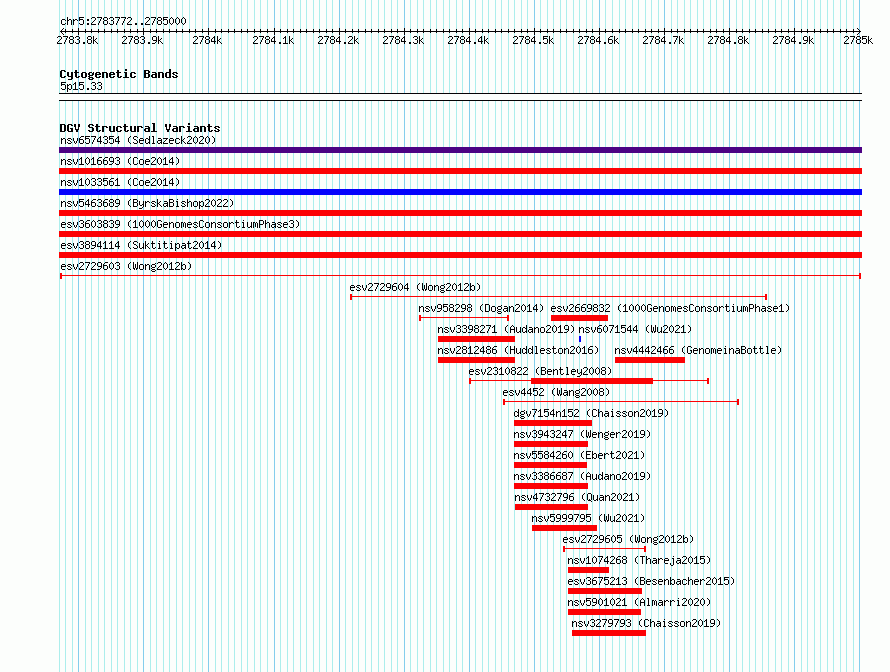
Task: Click esv2729603 (Wong2012b) label
Action: [x=126, y=266]
